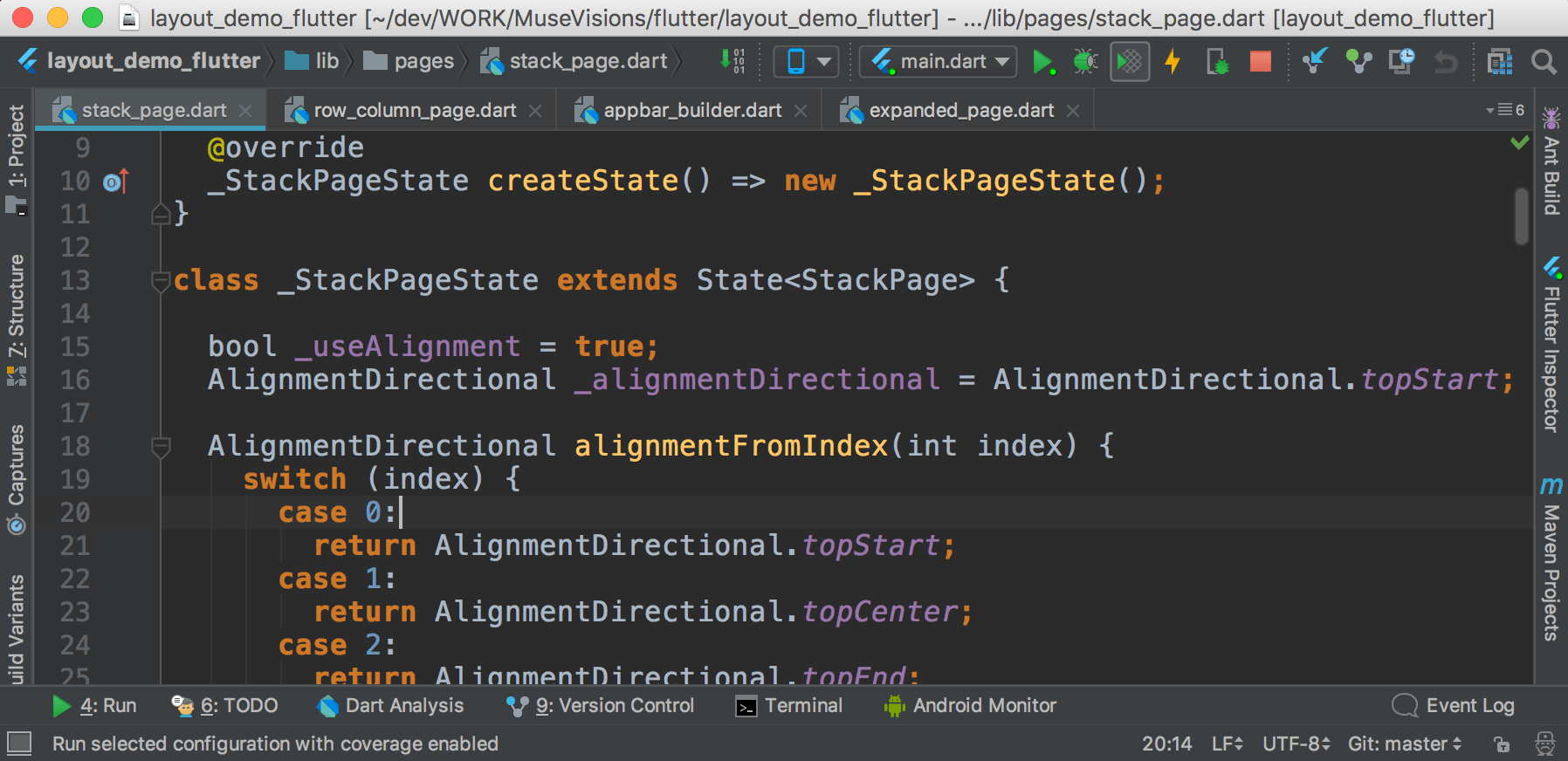Click the Make Project build icon
Image resolution: width=1568 pixels, height=761 pixels.
pyautogui.click(x=732, y=61)
